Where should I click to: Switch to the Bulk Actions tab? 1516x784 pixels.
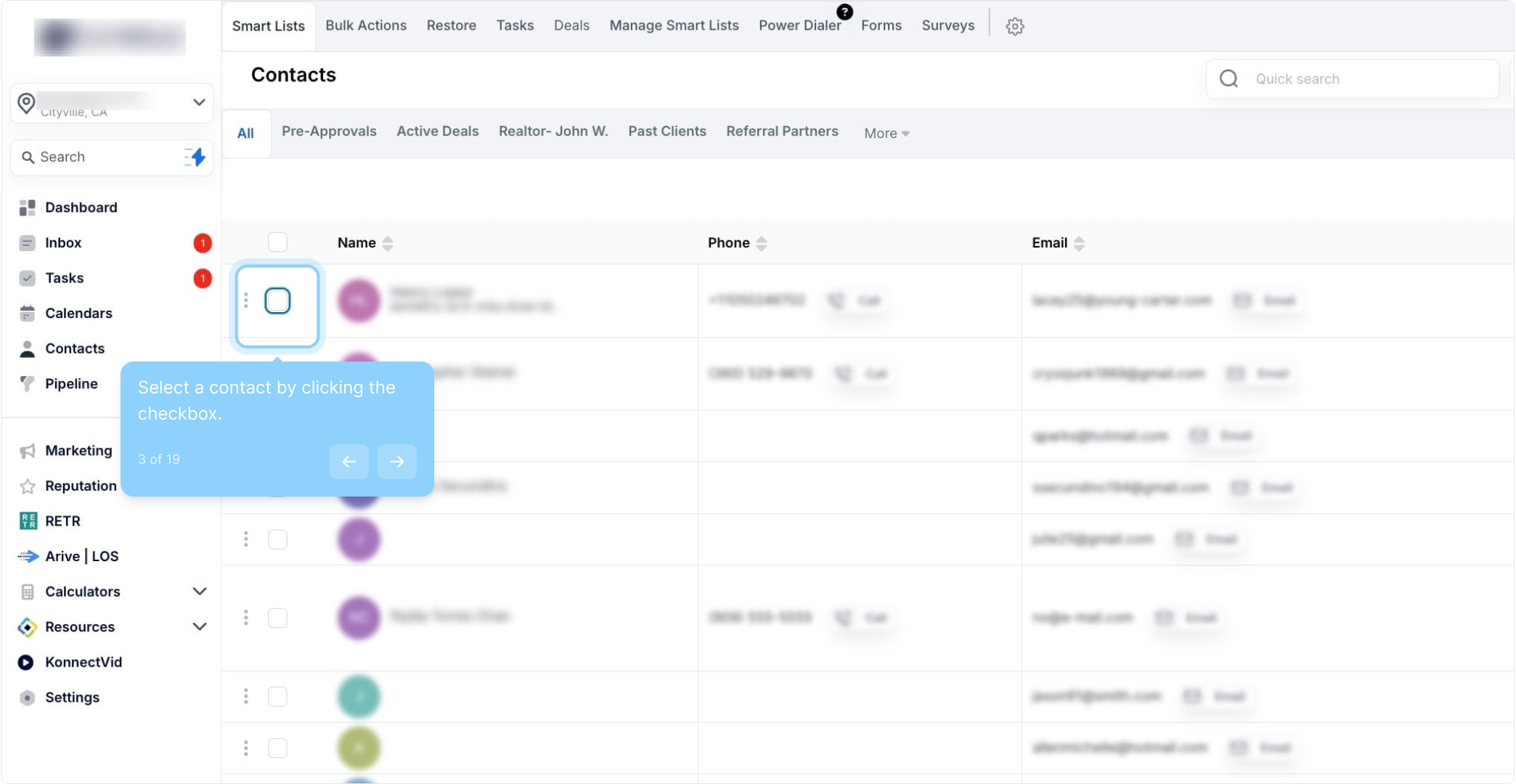365,25
